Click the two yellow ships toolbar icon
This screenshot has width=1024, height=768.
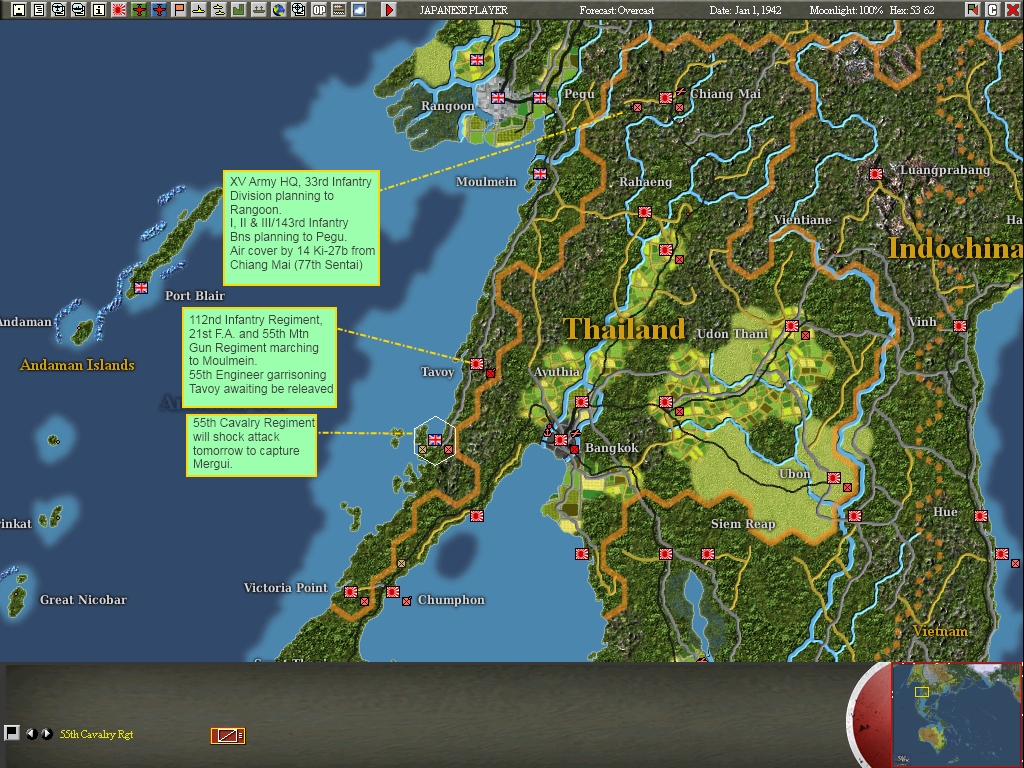[x=219, y=10]
